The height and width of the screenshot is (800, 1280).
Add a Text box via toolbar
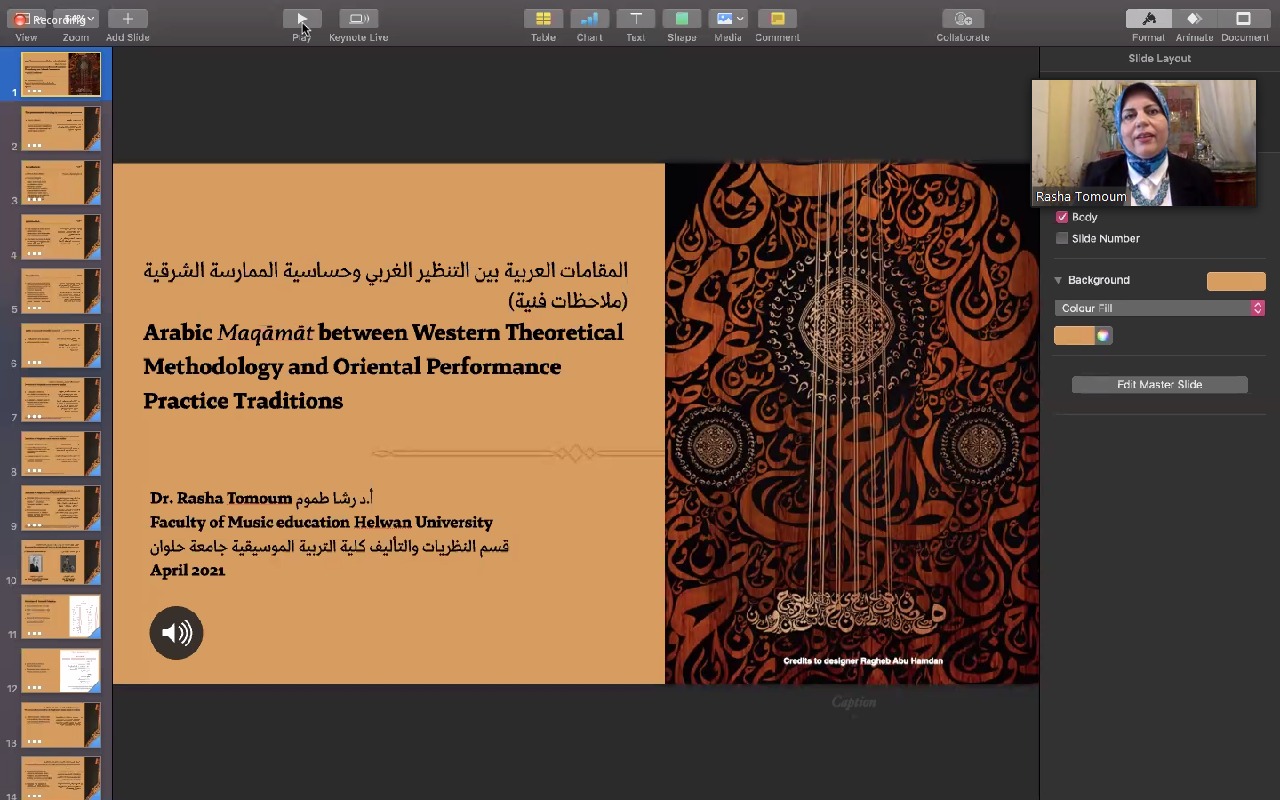pos(635,19)
